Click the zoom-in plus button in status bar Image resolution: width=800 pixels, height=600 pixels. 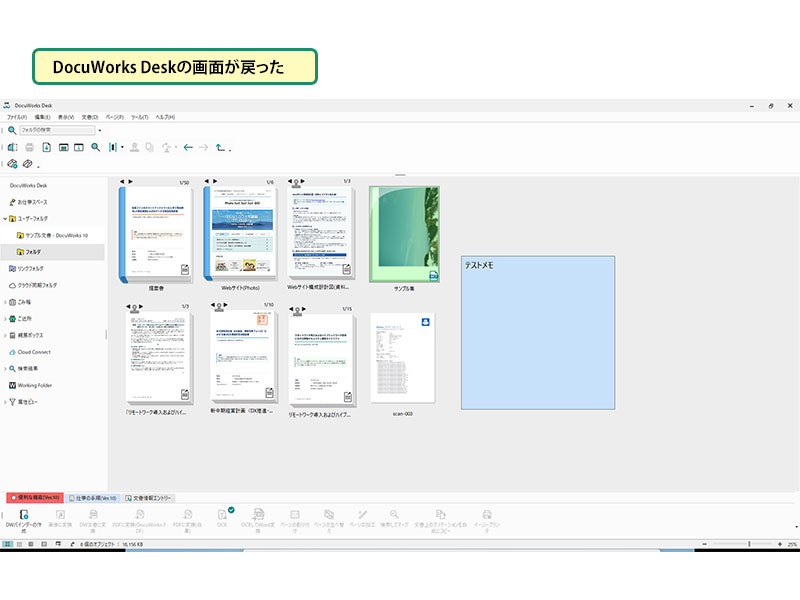pyautogui.click(x=780, y=544)
